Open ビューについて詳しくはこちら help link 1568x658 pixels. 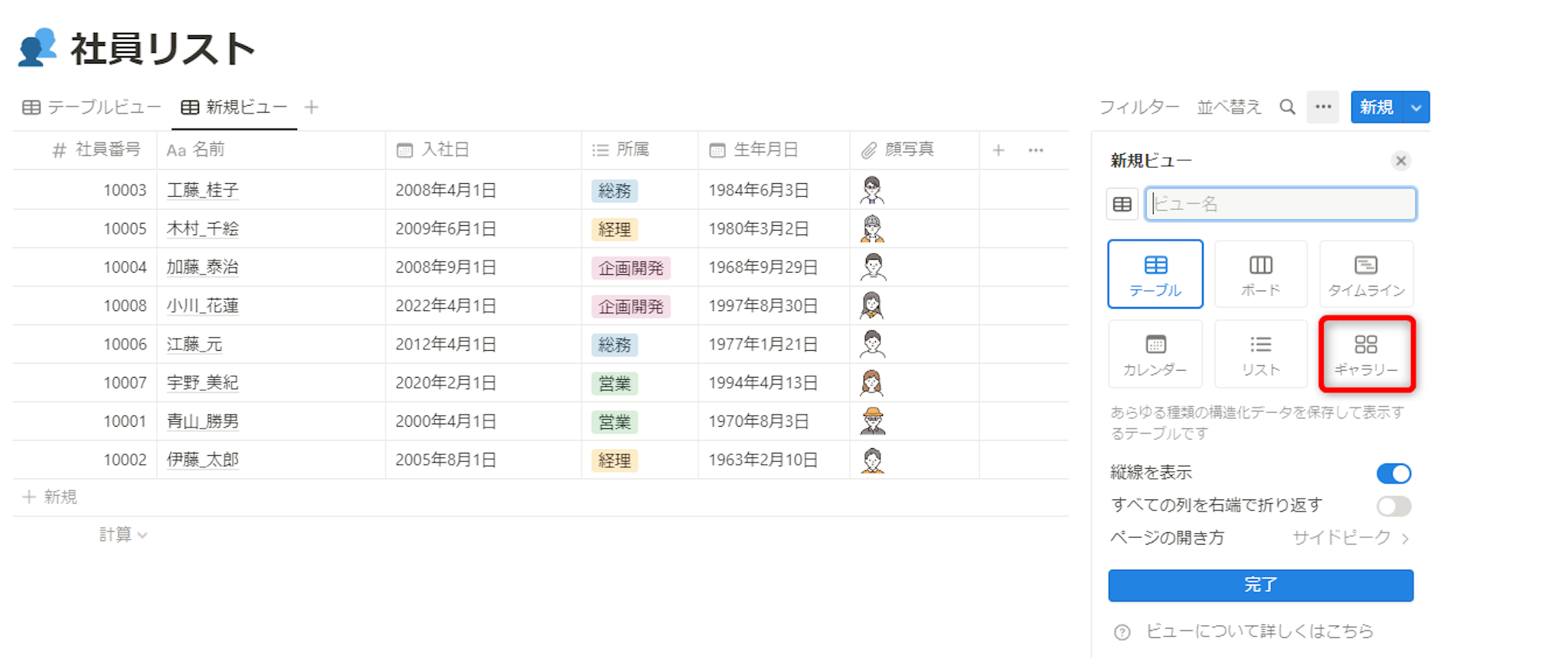click(x=1259, y=631)
